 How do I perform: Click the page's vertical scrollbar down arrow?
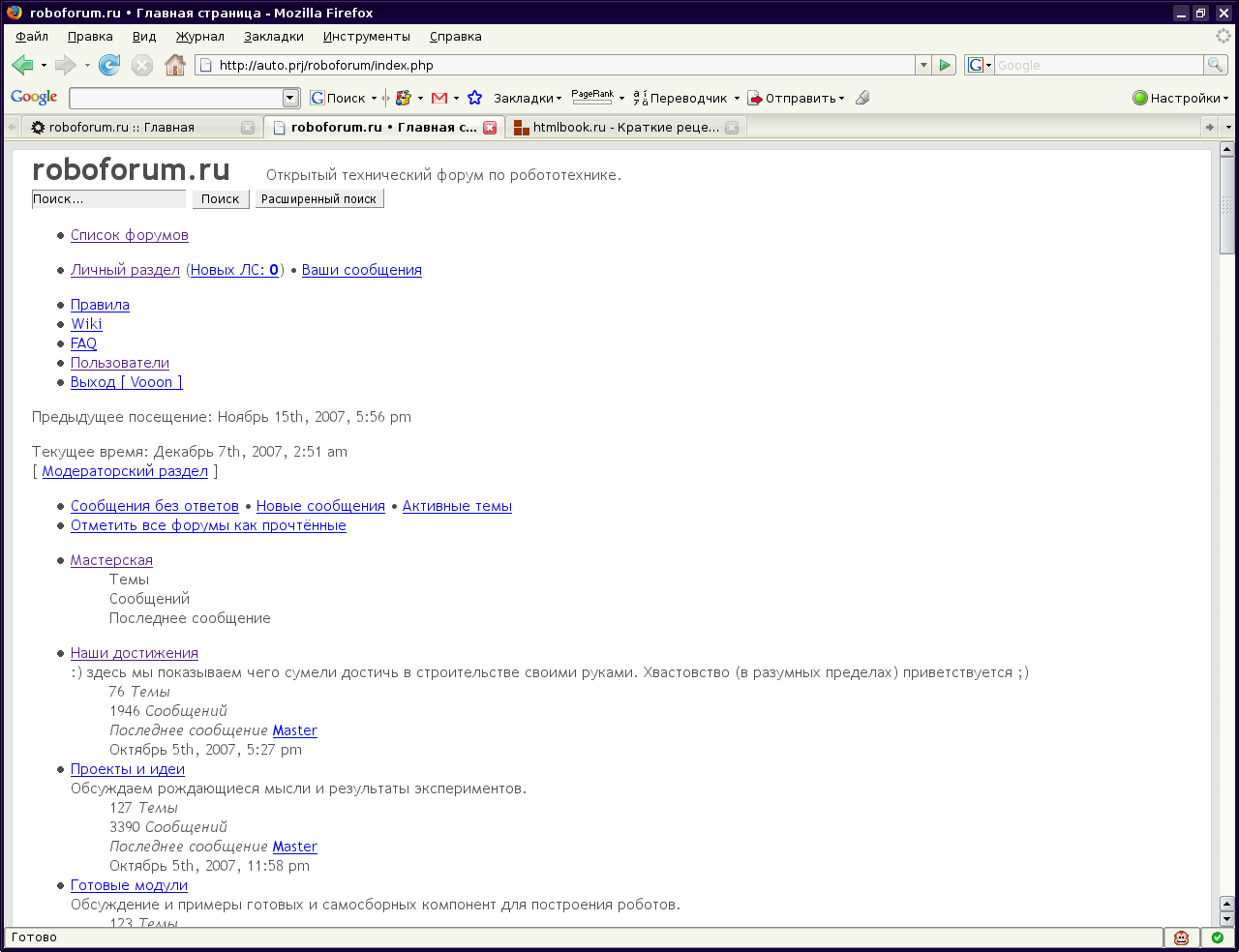click(1226, 919)
